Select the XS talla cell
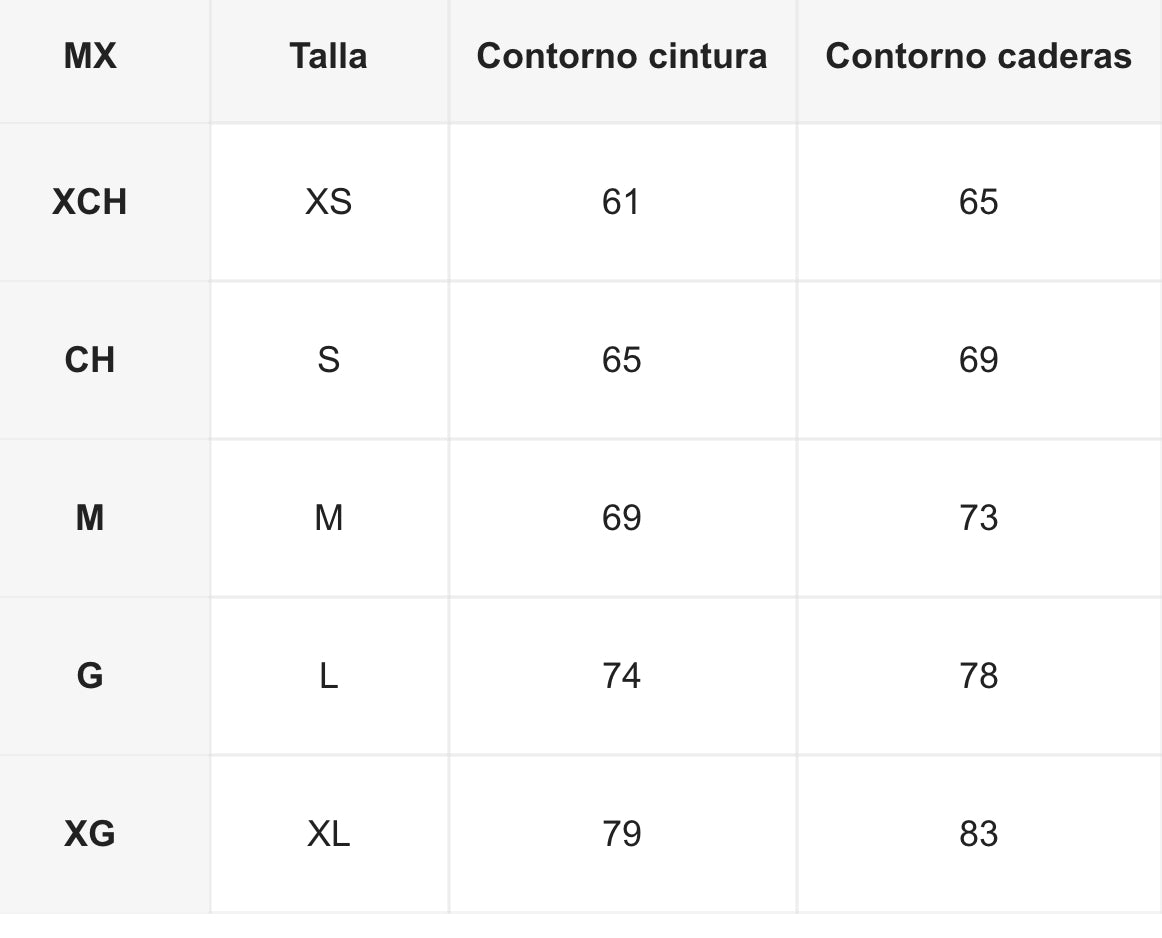The image size is (1162, 938). pyautogui.click(x=328, y=202)
